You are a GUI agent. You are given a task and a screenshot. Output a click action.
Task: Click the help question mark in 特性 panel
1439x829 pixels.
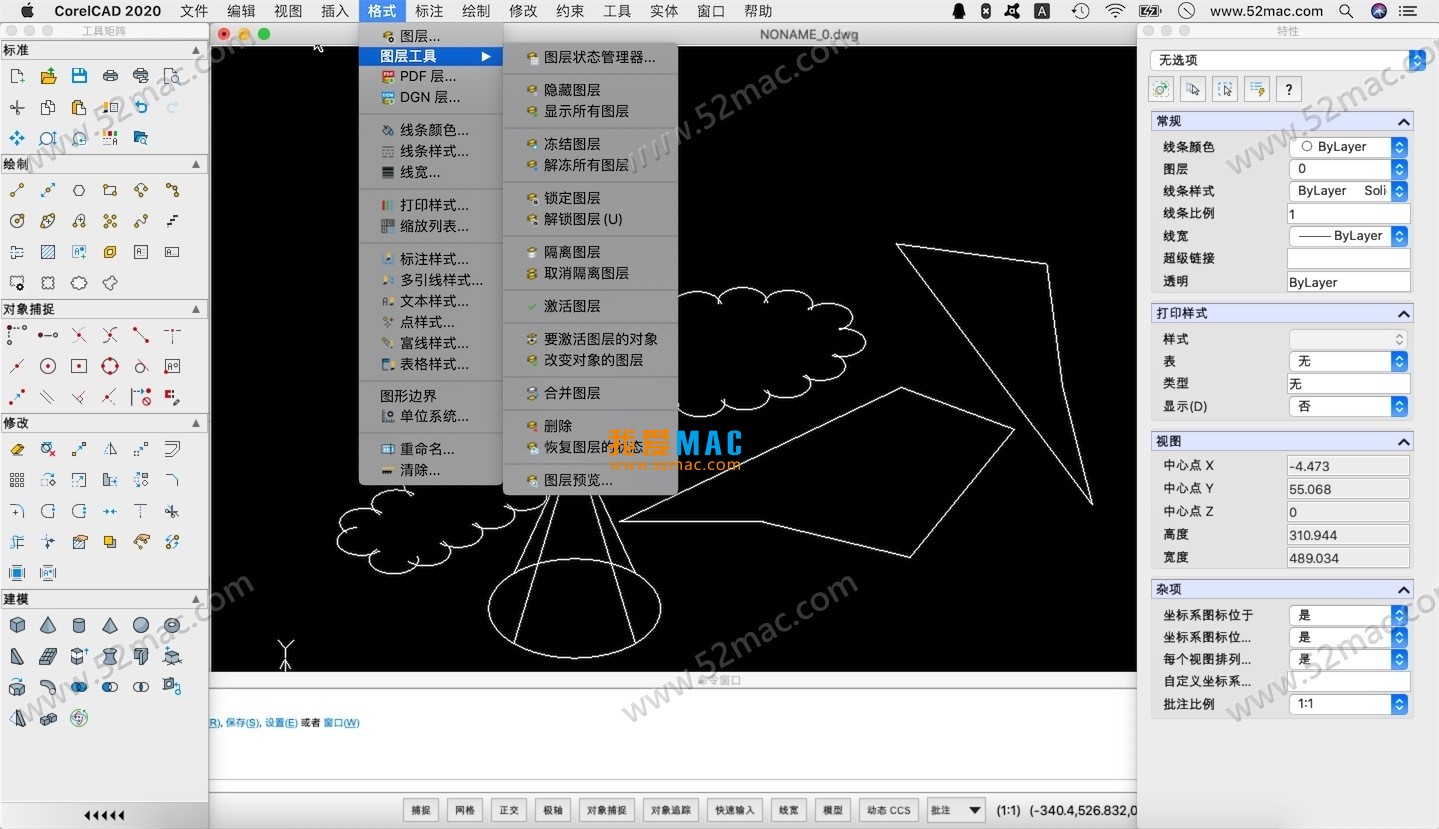coord(1289,89)
